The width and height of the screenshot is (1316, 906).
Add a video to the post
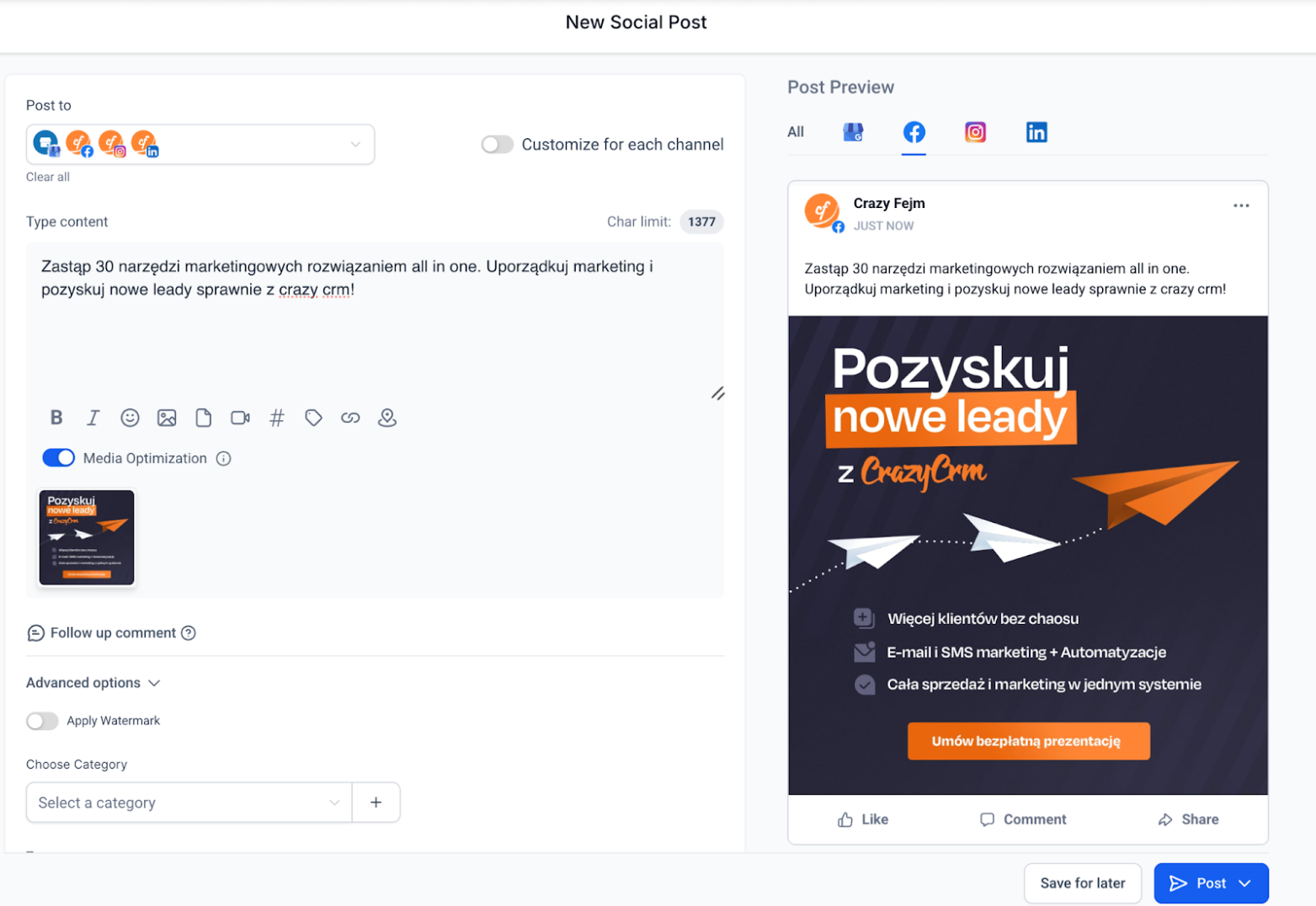point(240,418)
